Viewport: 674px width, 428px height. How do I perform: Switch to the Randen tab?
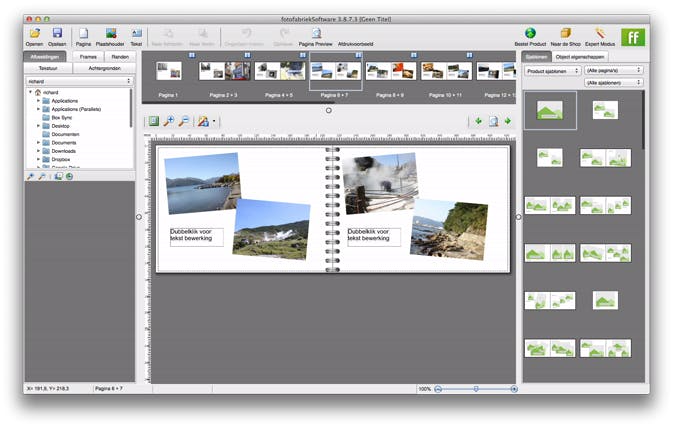click(120, 57)
